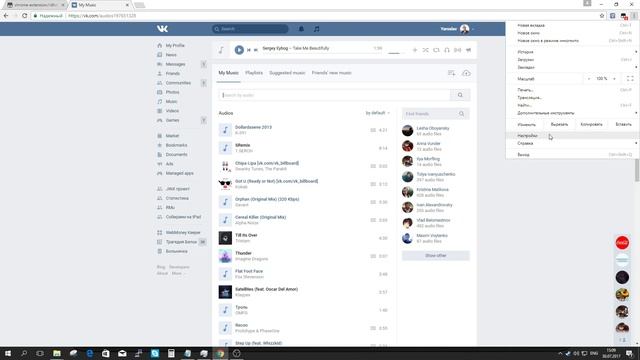The width and height of the screenshot is (640, 360).
Task: Click the headphones icon in player
Action: click(447, 50)
